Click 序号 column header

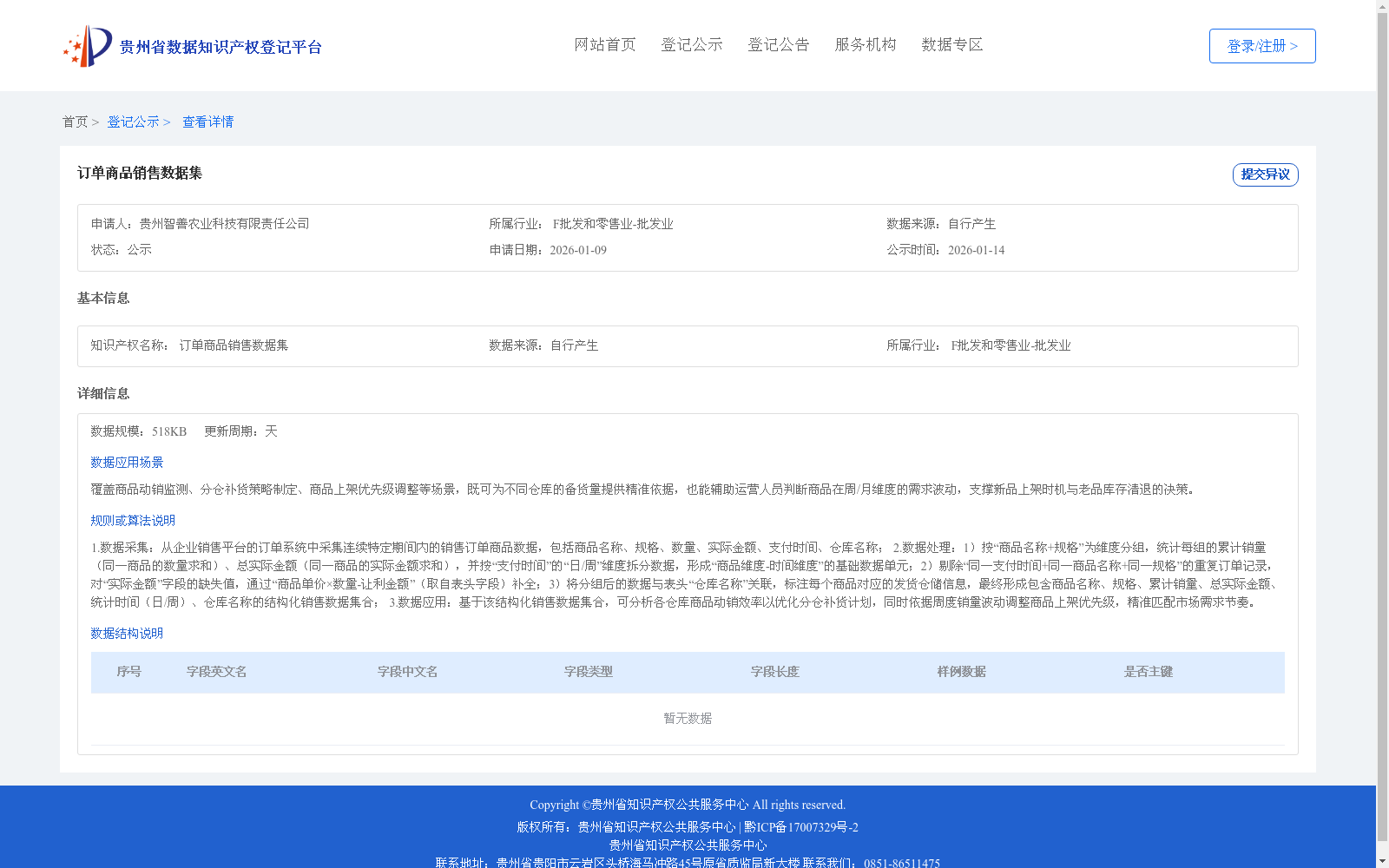click(129, 672)
